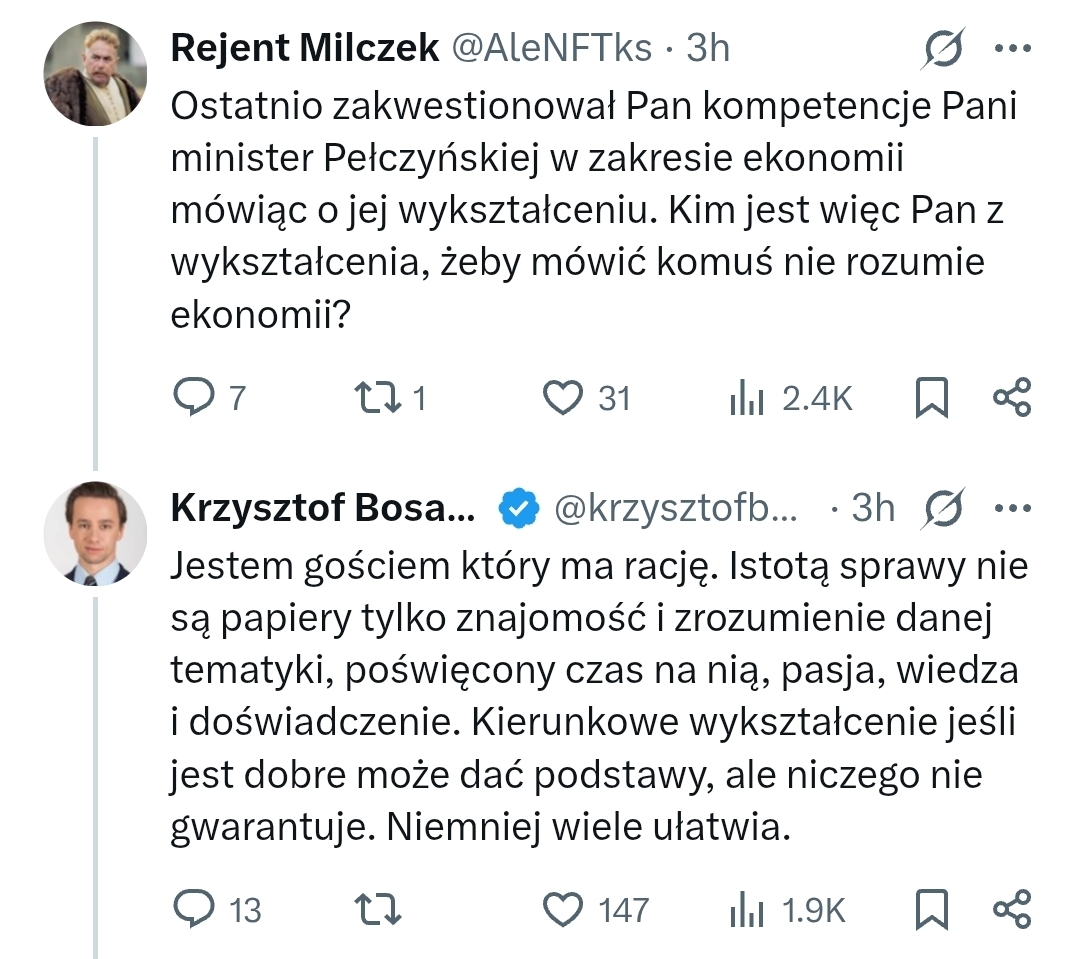Image resolution: width=1080 pixels, height=959 pixels.
Task: Share Krzysztof Bosak's reply
Action: click(x=1011, y=909)
